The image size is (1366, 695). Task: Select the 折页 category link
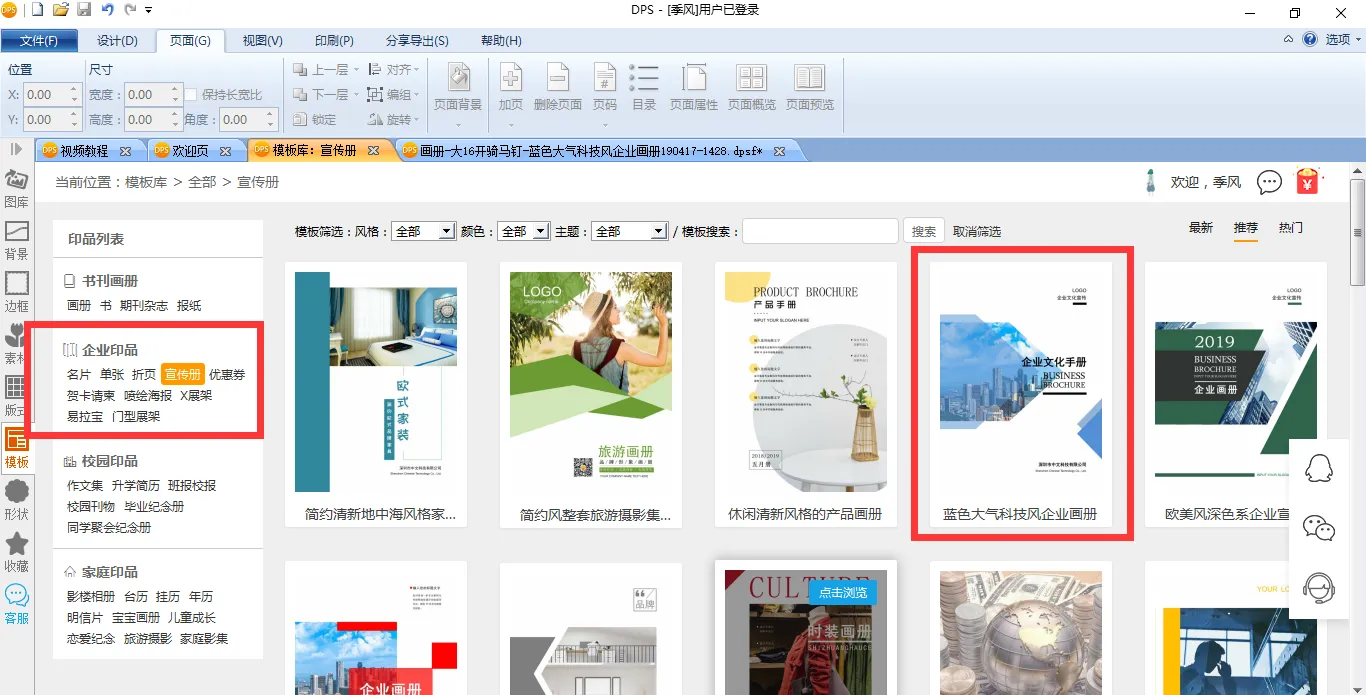pyautogui.click(x=144, y=374)
